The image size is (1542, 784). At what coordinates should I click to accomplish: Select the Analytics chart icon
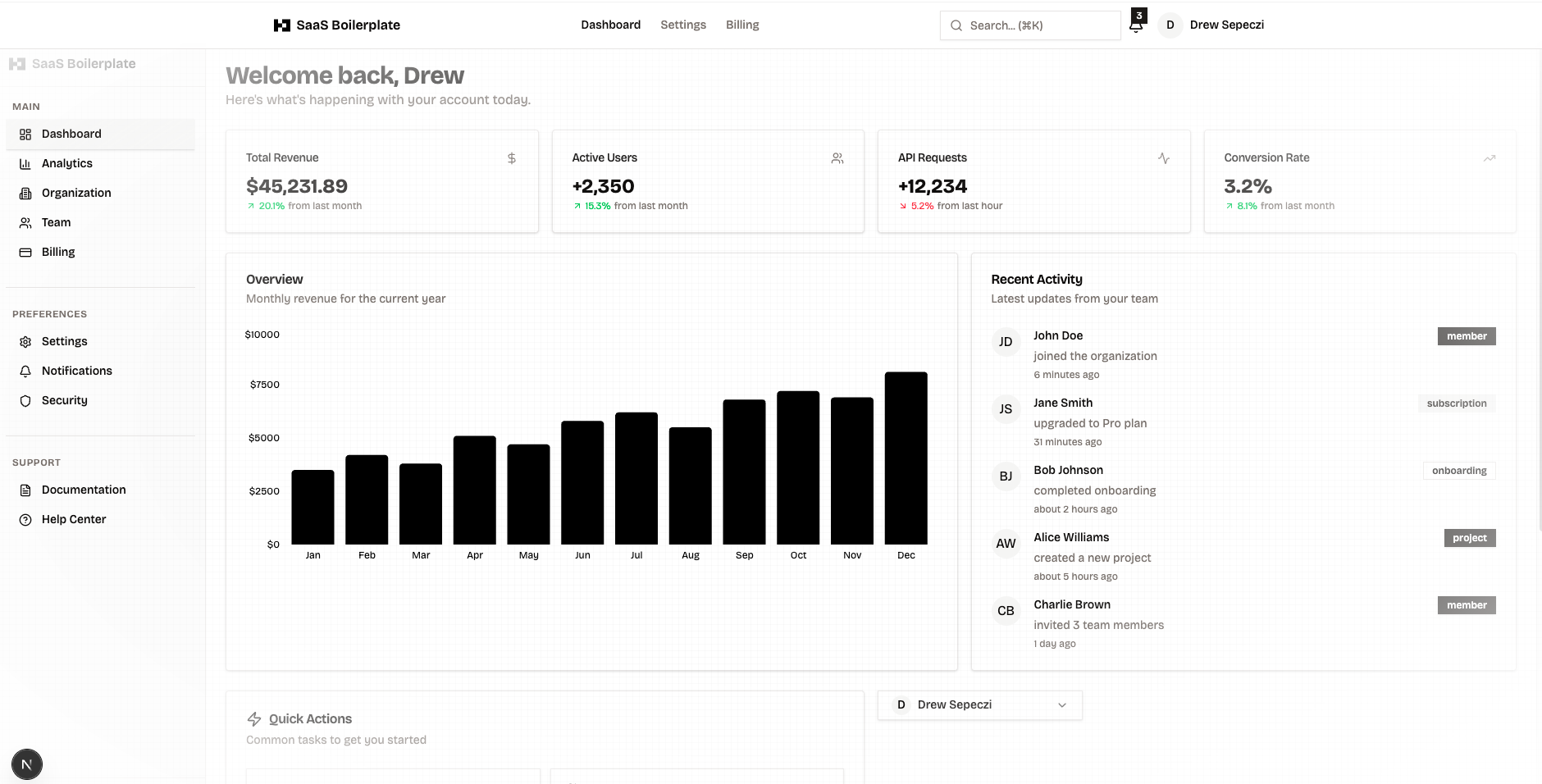coord(24,163)
